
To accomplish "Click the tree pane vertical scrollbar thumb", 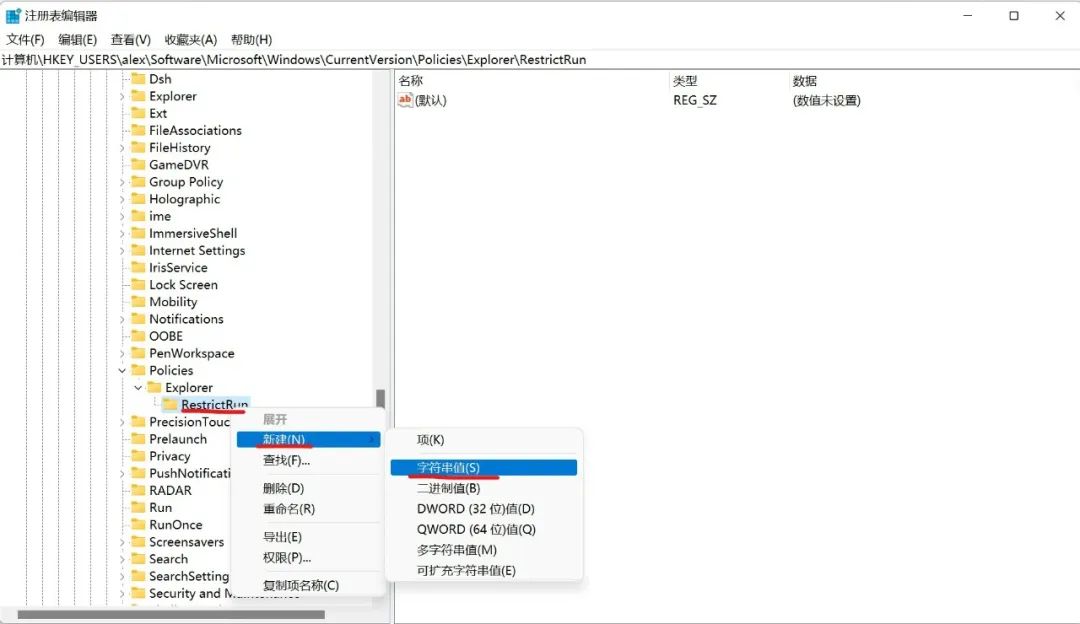I will coord(380,399).
